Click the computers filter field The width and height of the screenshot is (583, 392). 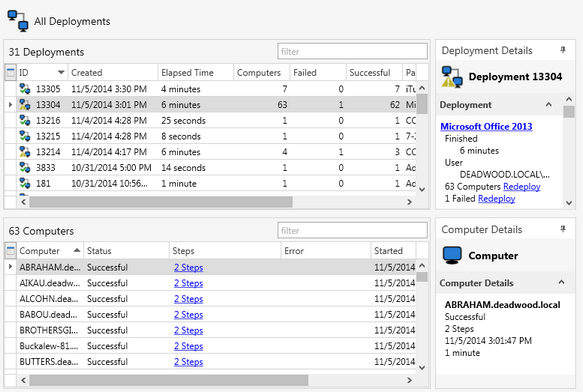pos(352,230)
